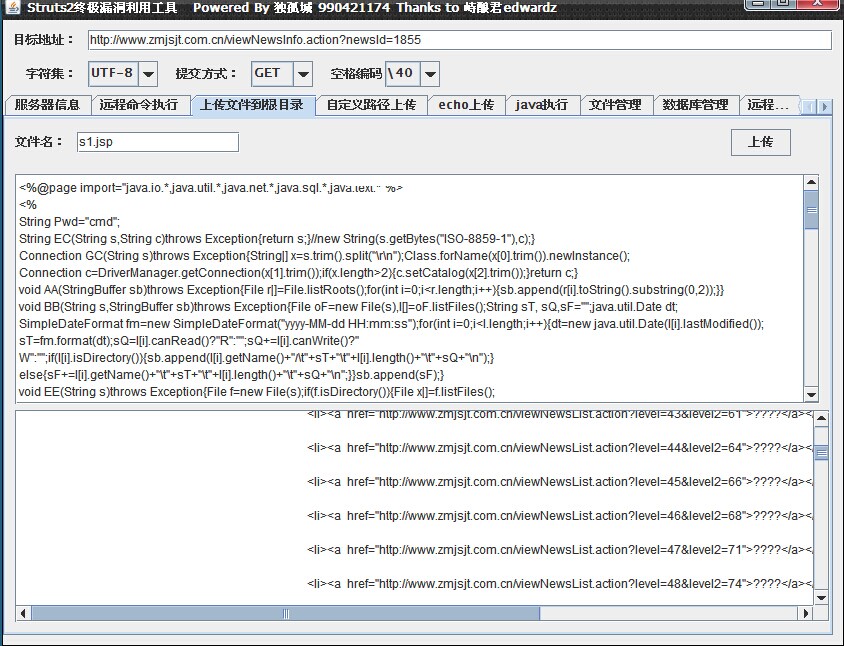Open the GET submit method dropdown
Image resolution: width=844 pixels, height=646 pixels.
pyautogui.click(x=303, y=74)
